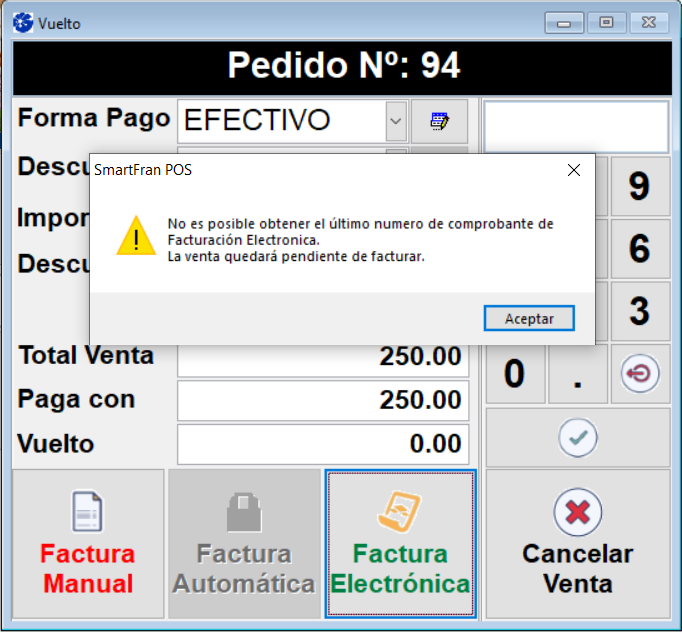Click the payment details icon beside Forma Pago

439,121
